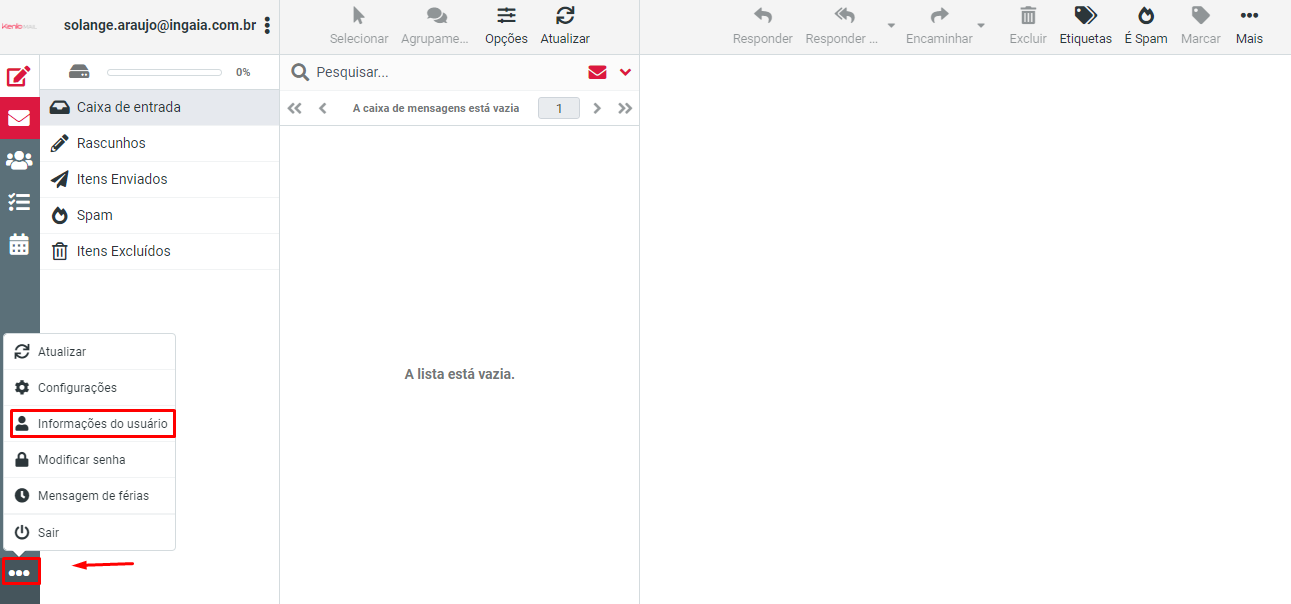Expand the dropdown arrow next to Responder a todos
The image size is (1291, 604).
(890, 26)
